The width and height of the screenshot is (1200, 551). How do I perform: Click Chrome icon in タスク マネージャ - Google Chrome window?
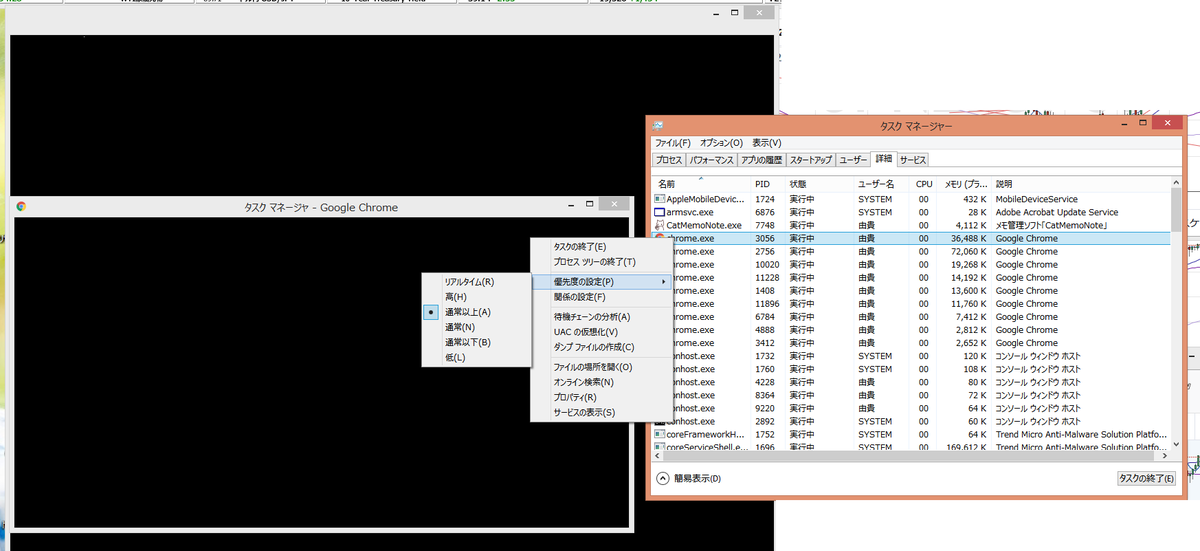[x=21, y=207]
